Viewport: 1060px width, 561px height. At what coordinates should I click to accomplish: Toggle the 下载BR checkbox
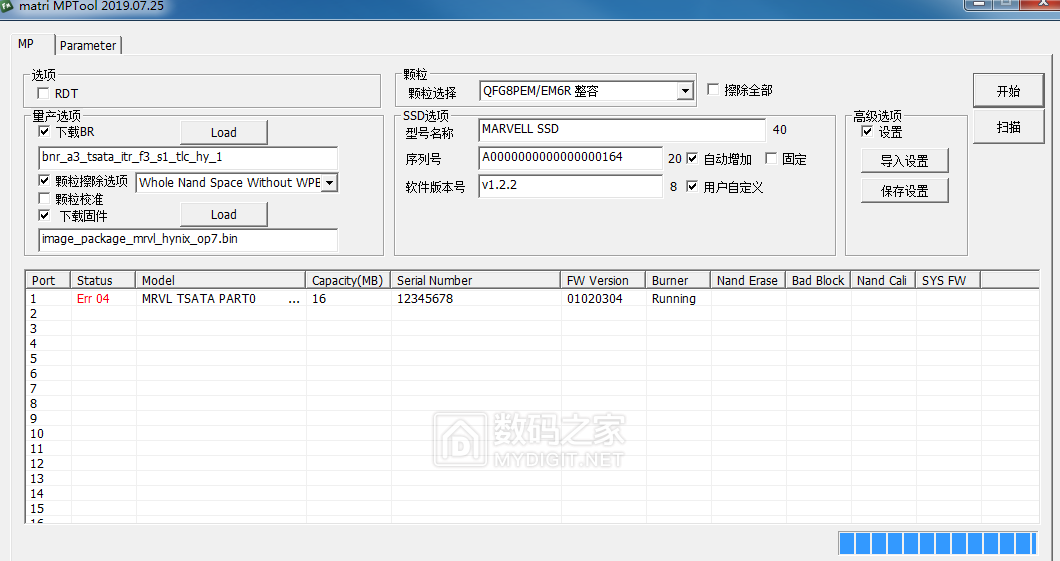[44, 131]
